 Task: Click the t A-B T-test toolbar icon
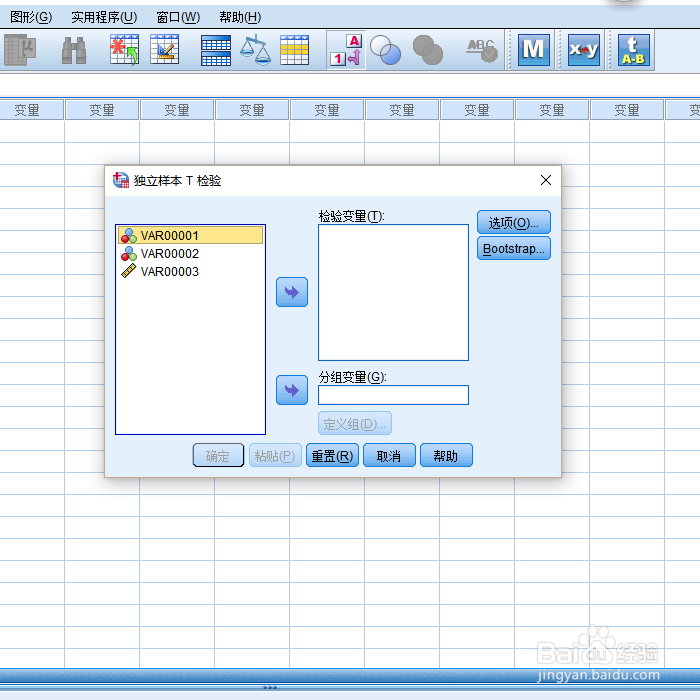[x=633, y=50]
